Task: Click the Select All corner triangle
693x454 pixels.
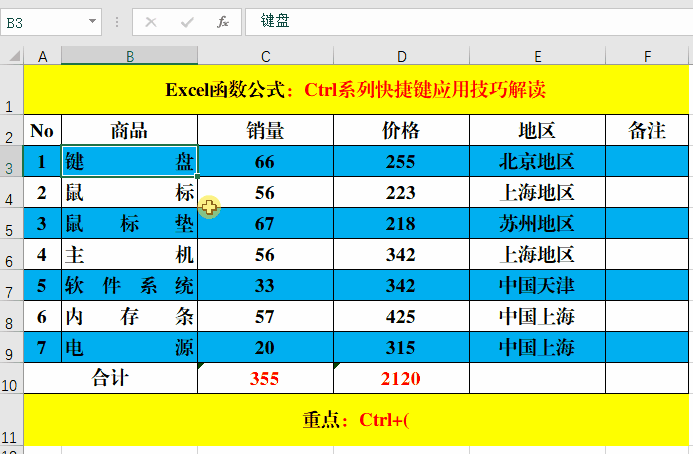Action: coord(15,56)
